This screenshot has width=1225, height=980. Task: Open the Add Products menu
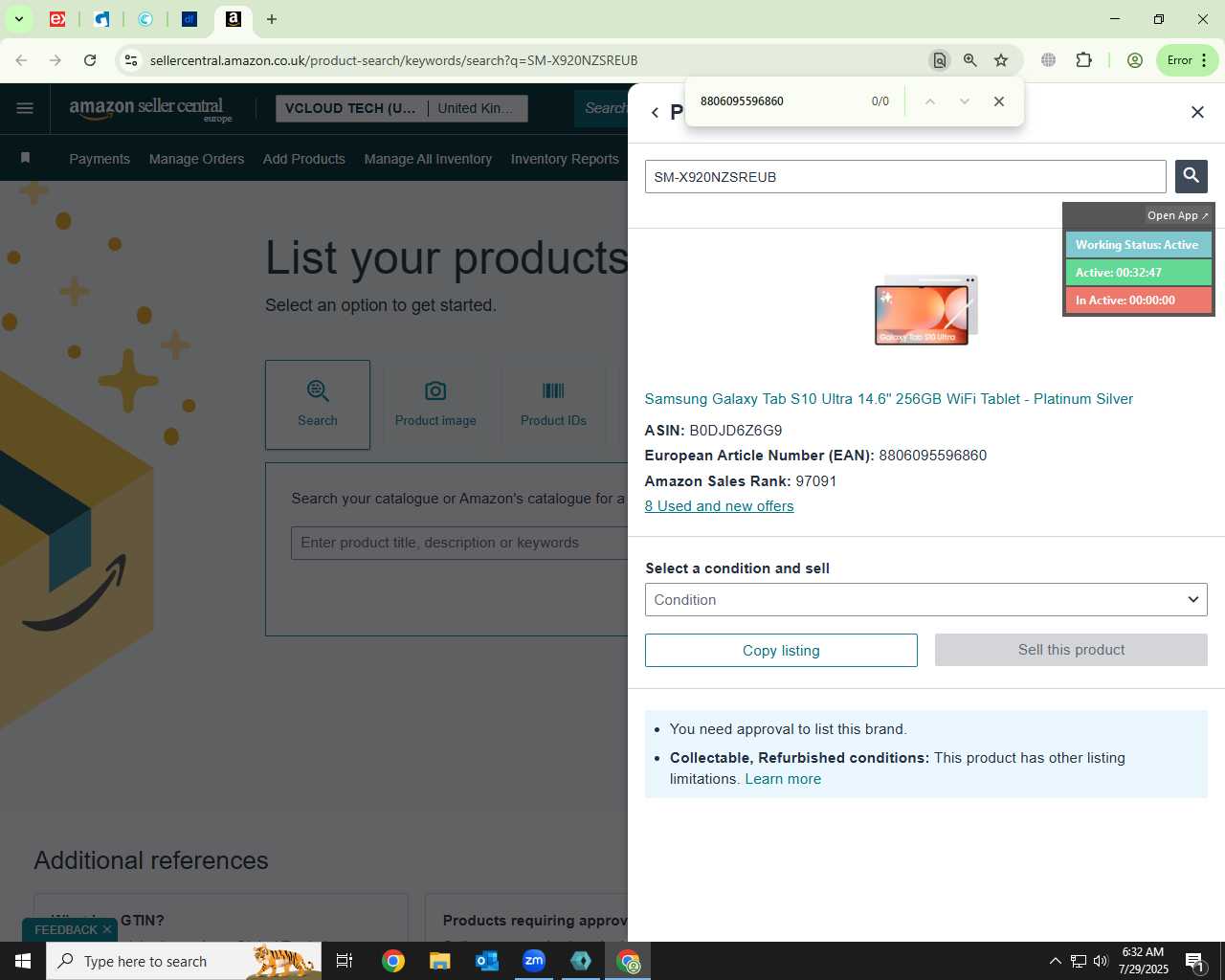pos(304,159)
